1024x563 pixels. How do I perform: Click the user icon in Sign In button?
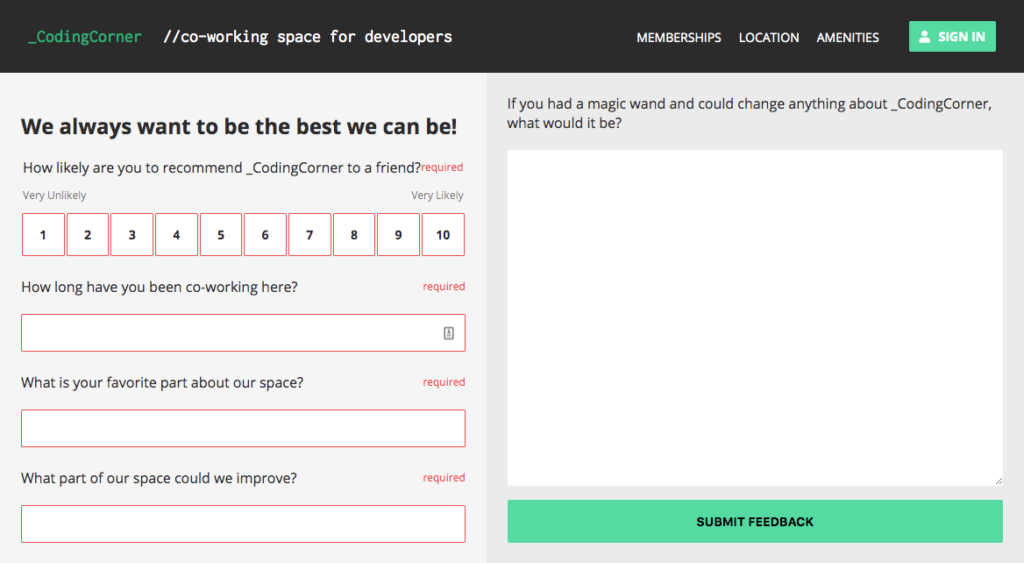pos(924,37)
